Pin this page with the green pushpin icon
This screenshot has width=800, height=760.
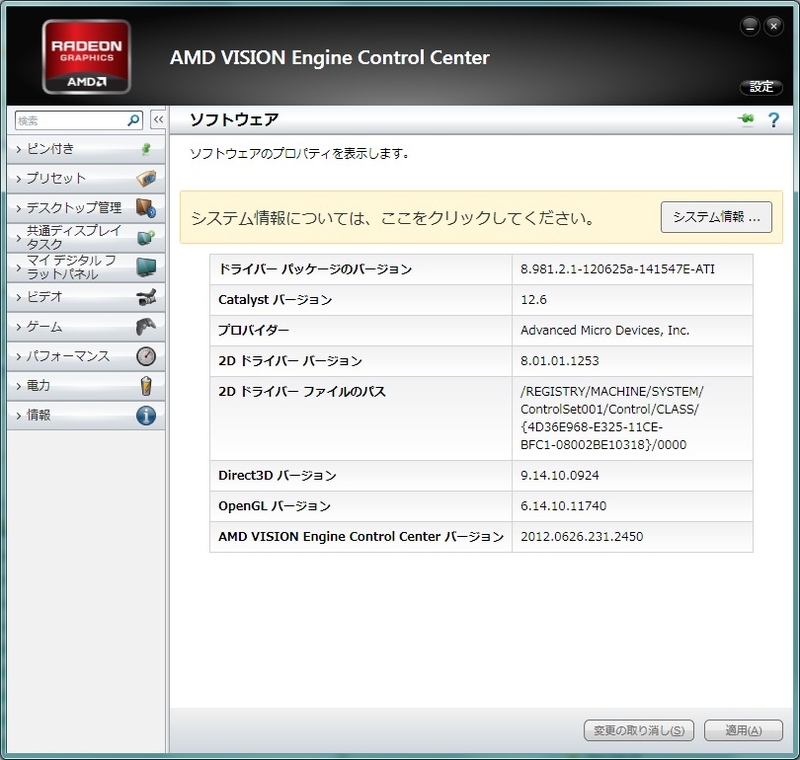click(746, 120)
